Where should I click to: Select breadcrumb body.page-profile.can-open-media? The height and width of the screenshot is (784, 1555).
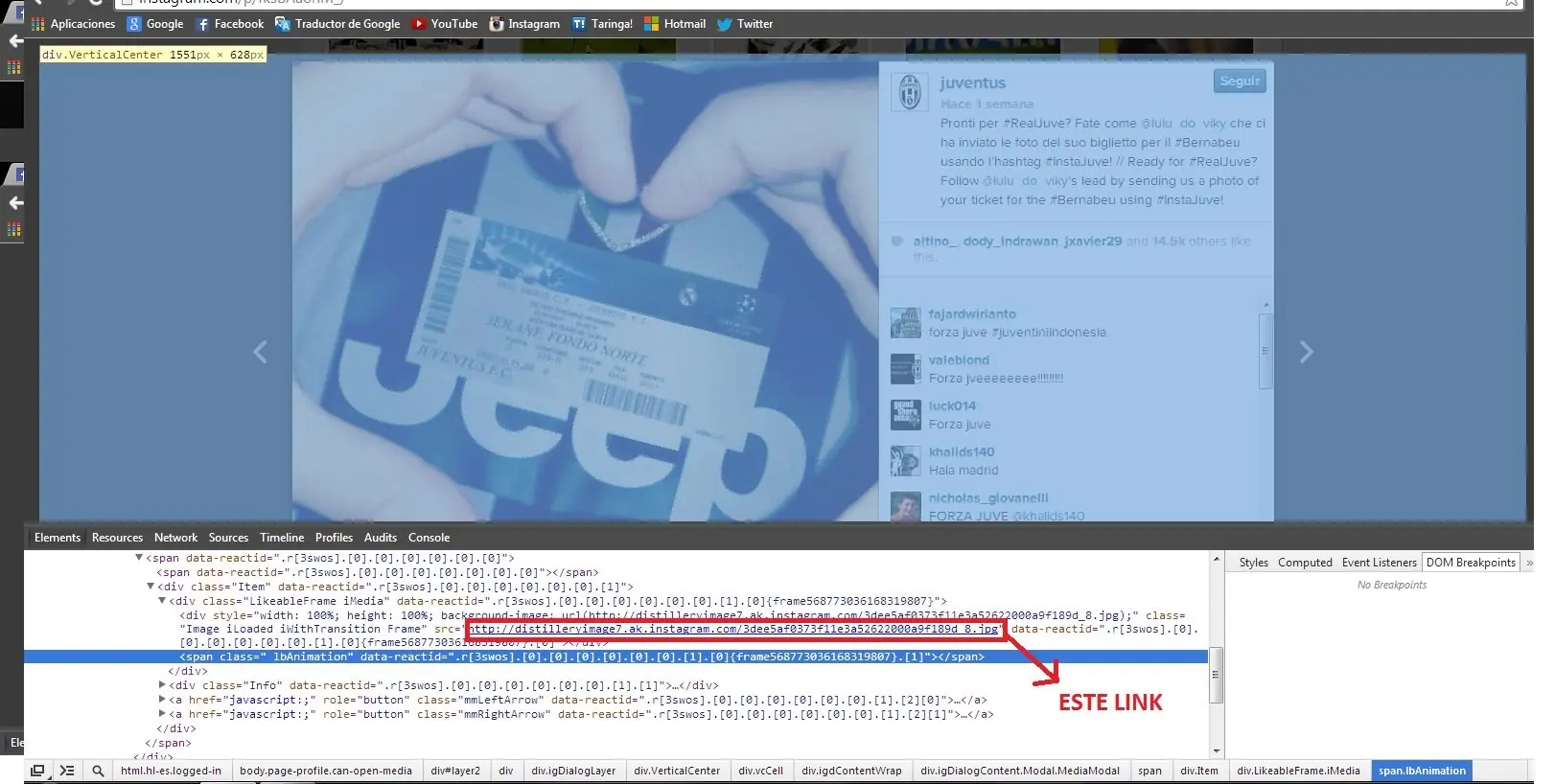point(326,771)
